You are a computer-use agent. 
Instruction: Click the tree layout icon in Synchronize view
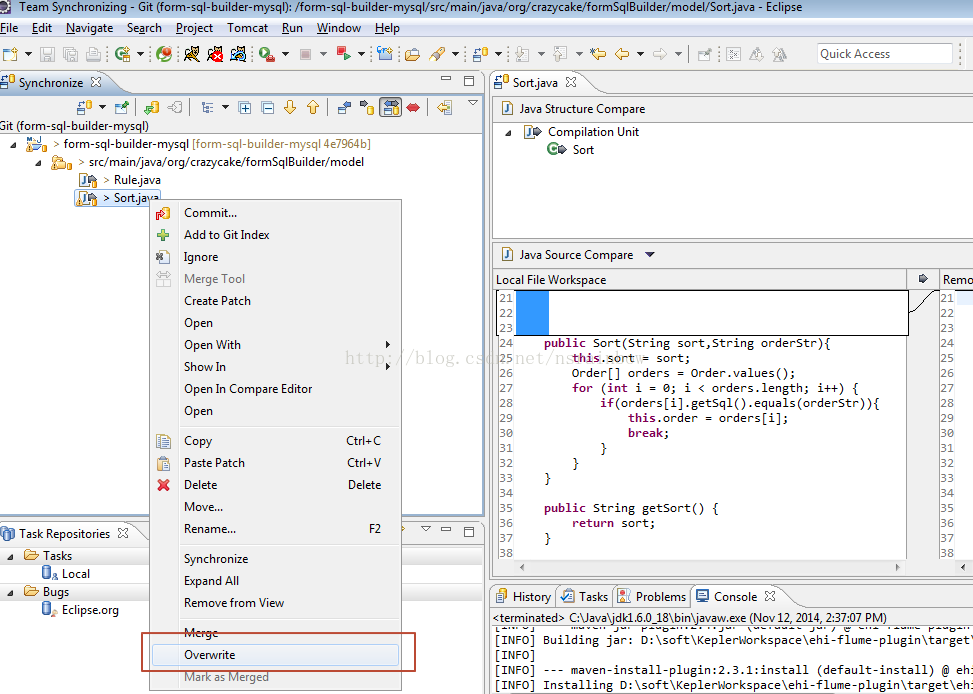207,107
